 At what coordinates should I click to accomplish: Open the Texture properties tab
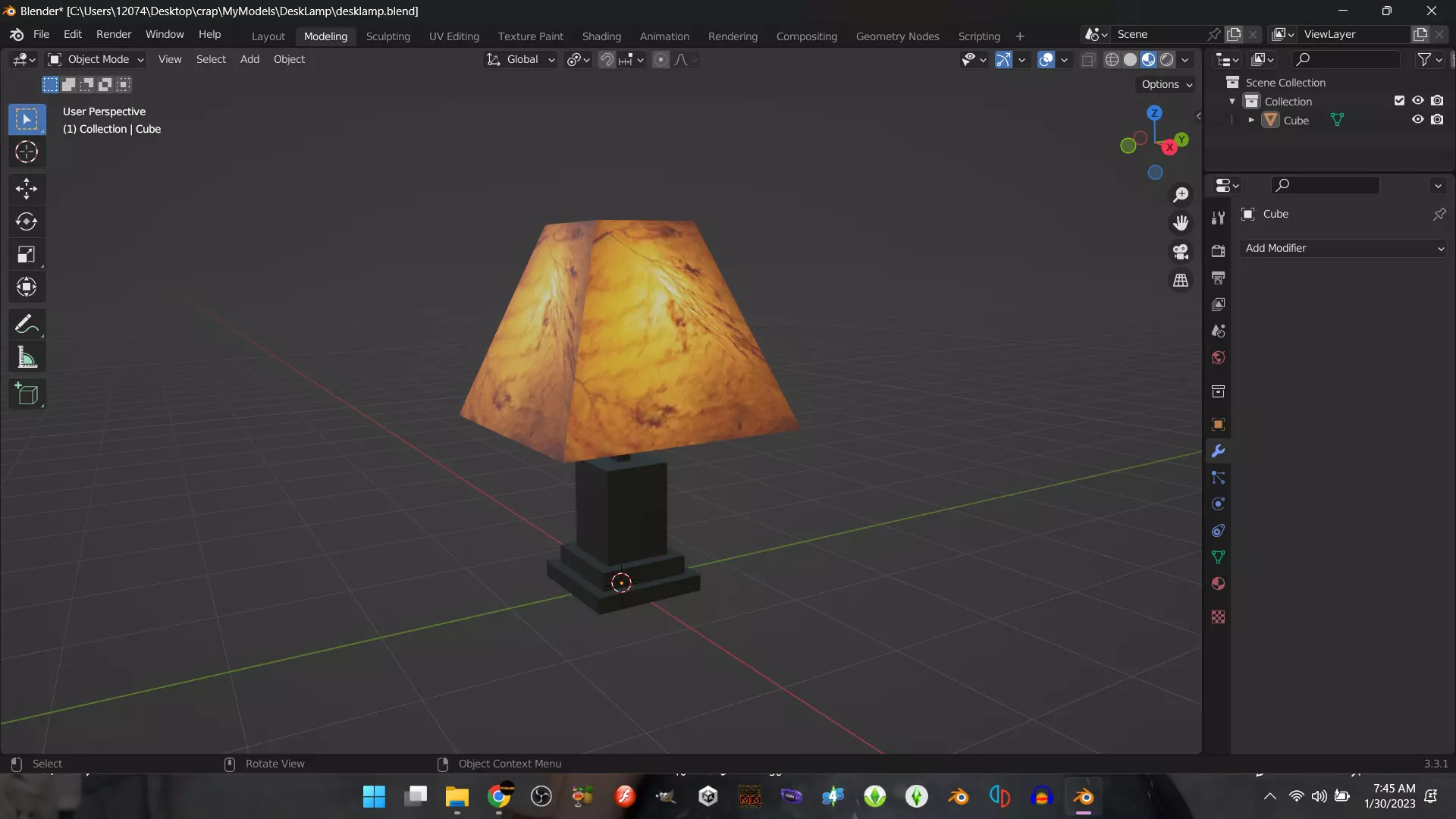(x=1218, y=617)
